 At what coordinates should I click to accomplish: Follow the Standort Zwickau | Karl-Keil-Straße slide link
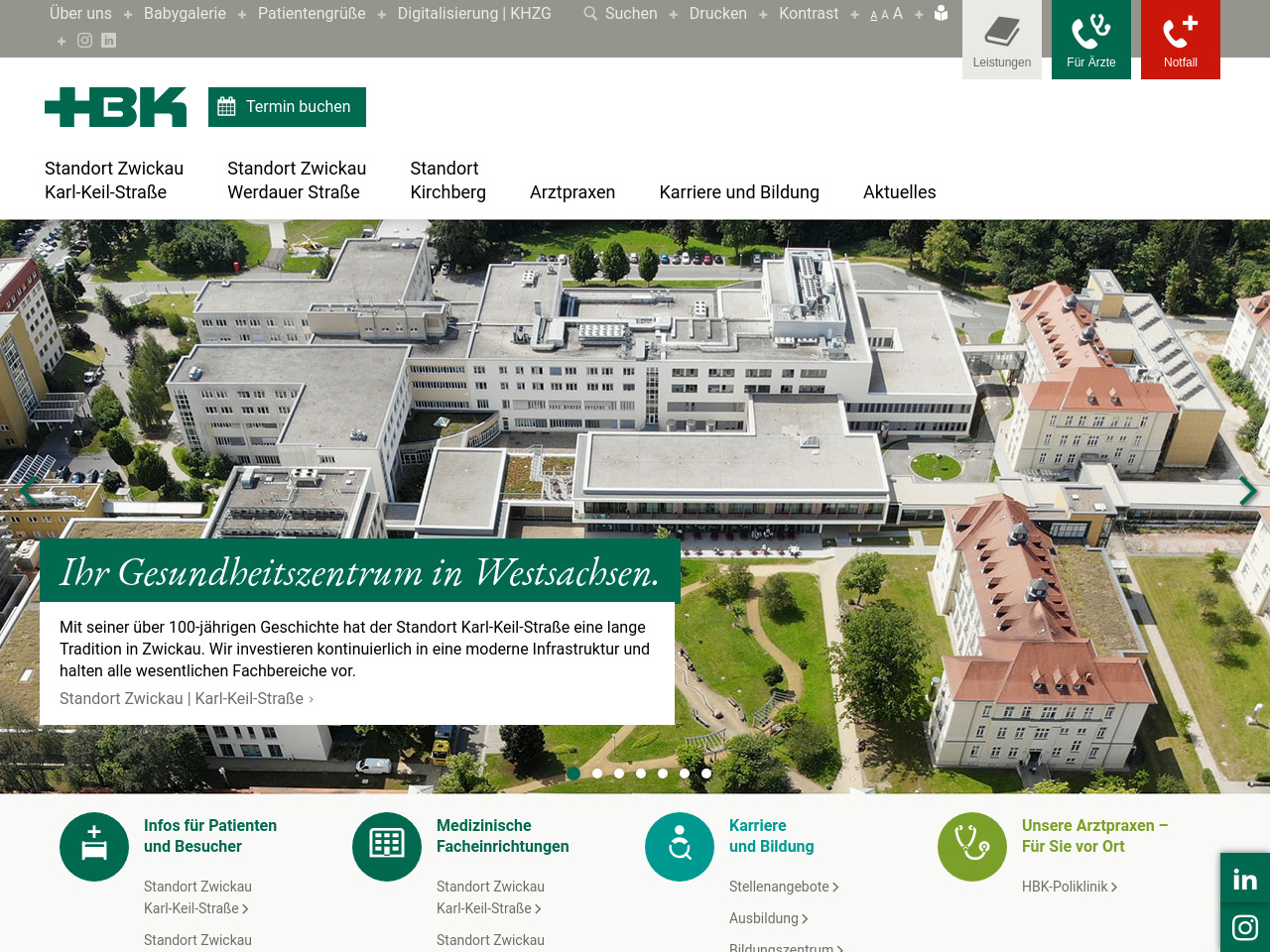(186, 699)
